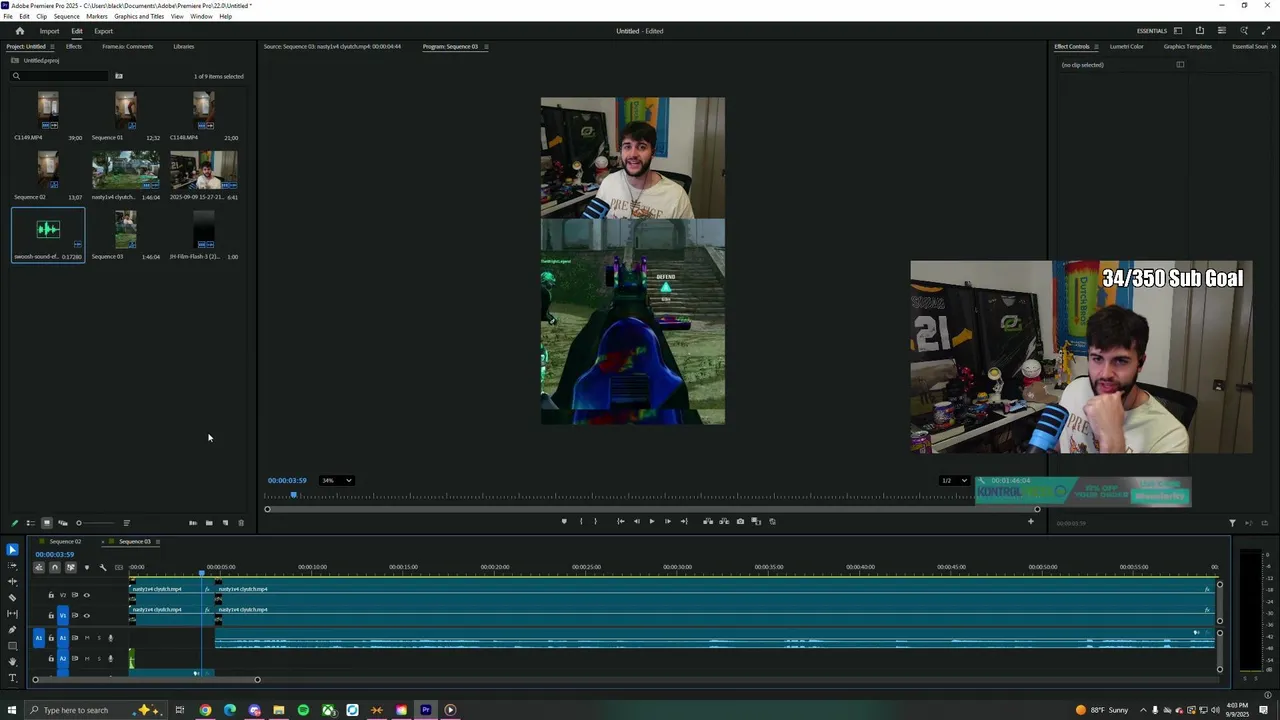Click the Export Frame camera icon
Viewport: 1280px width, 720px height.
740,521
